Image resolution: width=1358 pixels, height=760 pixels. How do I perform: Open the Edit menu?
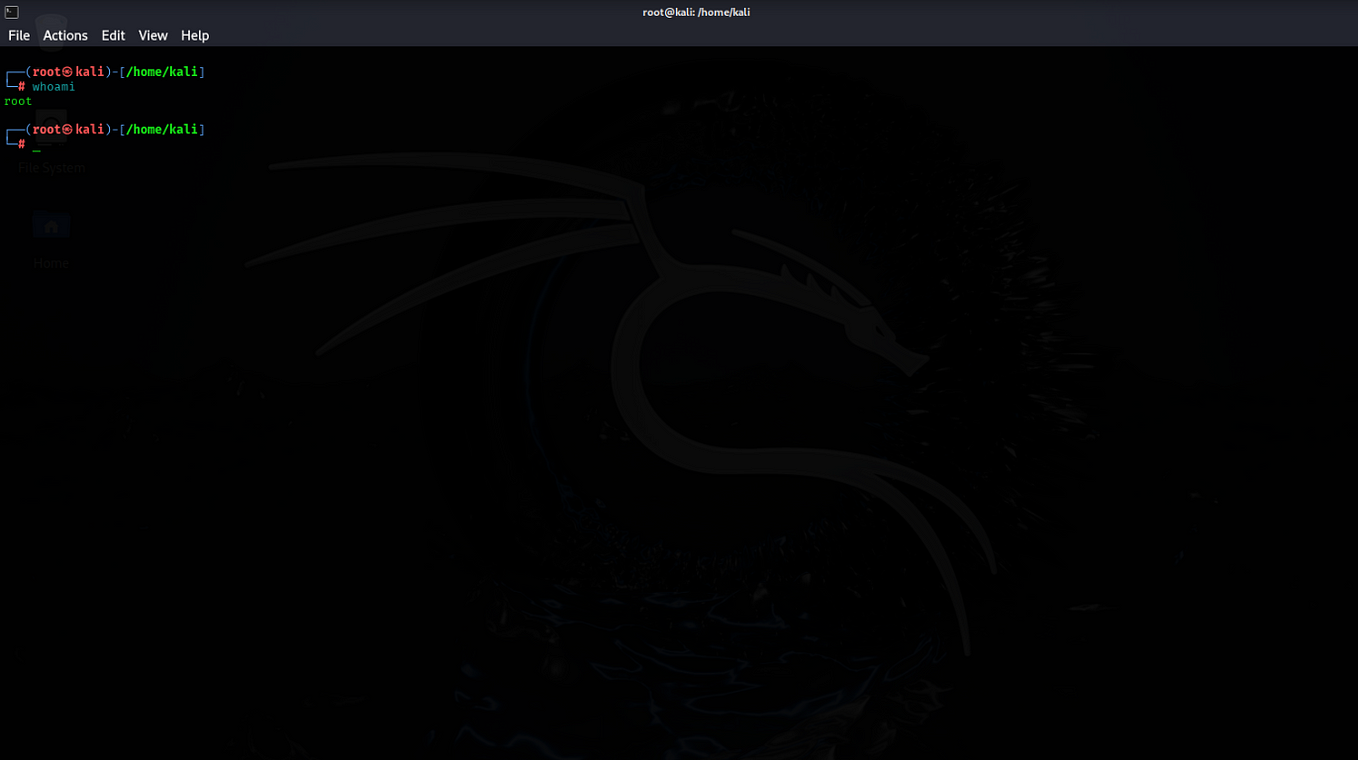click(113, 35)
